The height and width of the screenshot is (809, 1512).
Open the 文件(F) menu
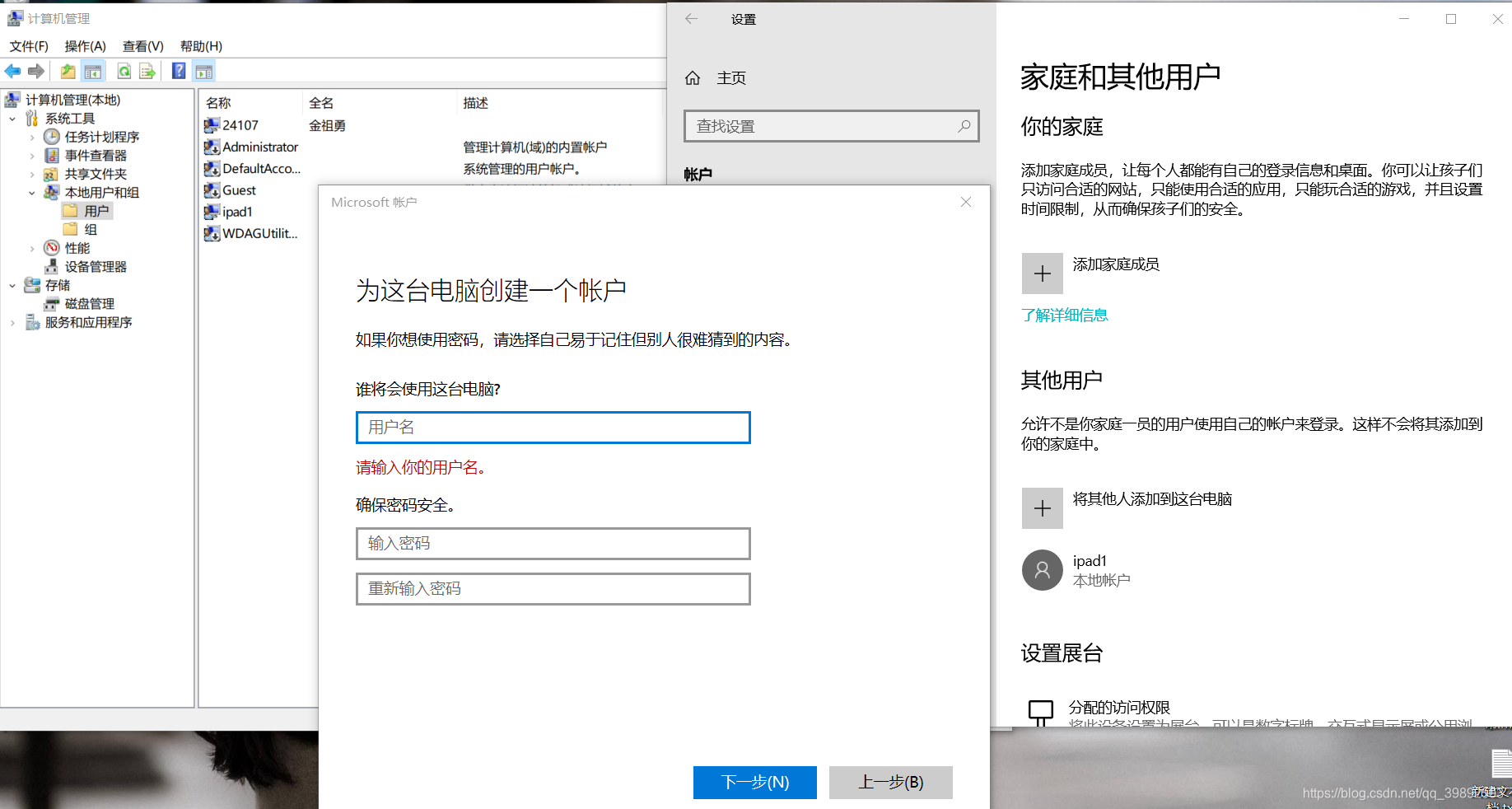[x=29, y=46]
